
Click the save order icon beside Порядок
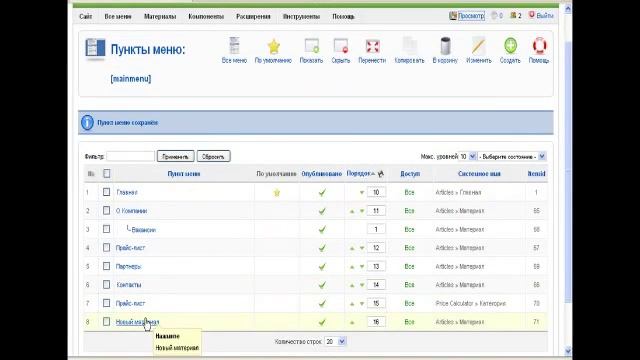(381, 174)
